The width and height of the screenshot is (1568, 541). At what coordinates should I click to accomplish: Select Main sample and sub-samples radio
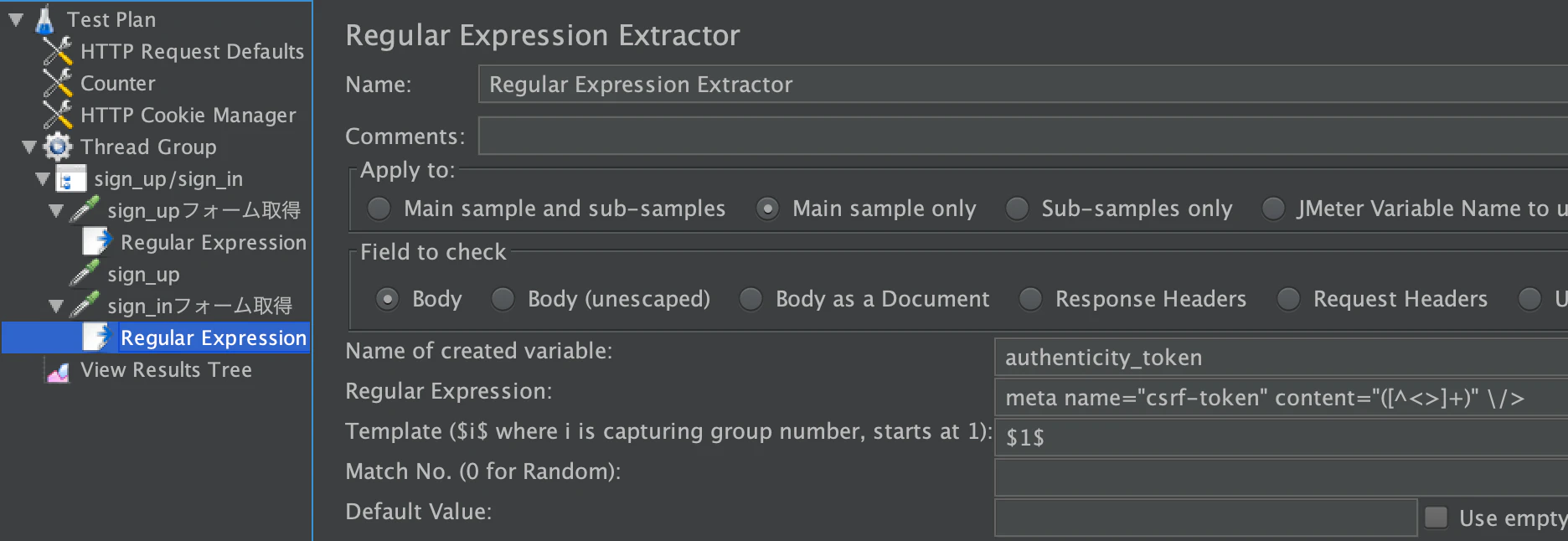coord(379,209)
